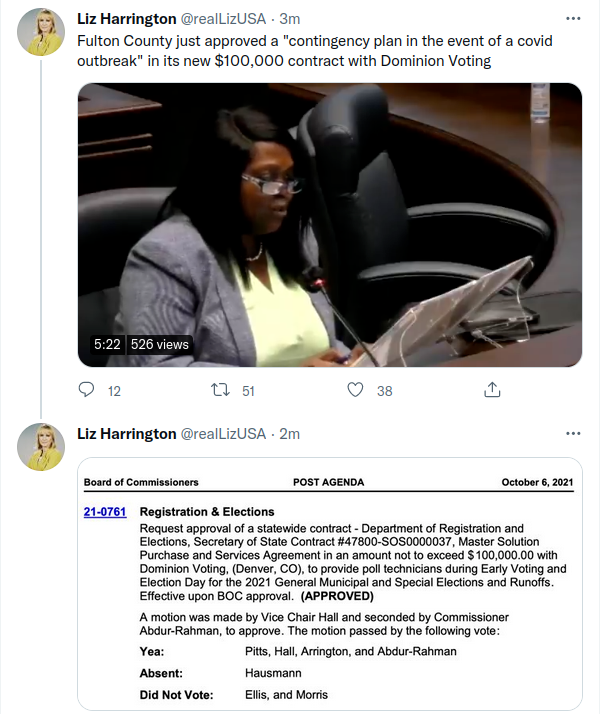Click the 51 retweets count
Viewport: 603px width, 714px height.
[248, 391]
